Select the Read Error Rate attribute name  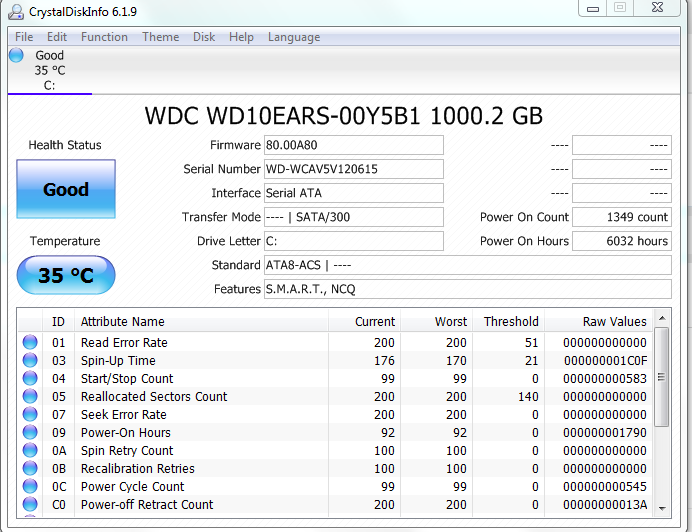124,343
